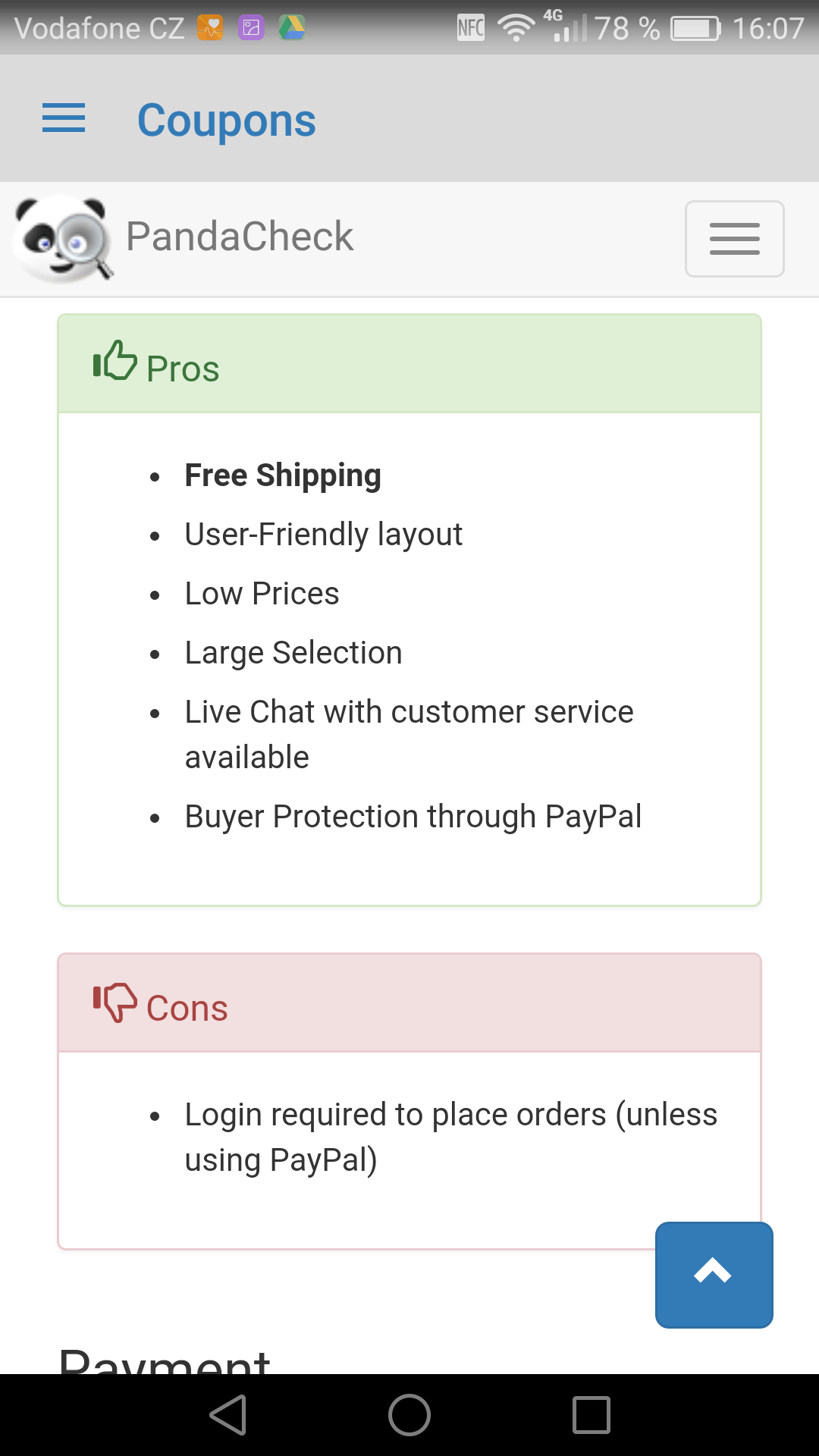Select the Cons panel heading
The width and height of the screenshot is (819, 1456).
tap(409, 1003)
